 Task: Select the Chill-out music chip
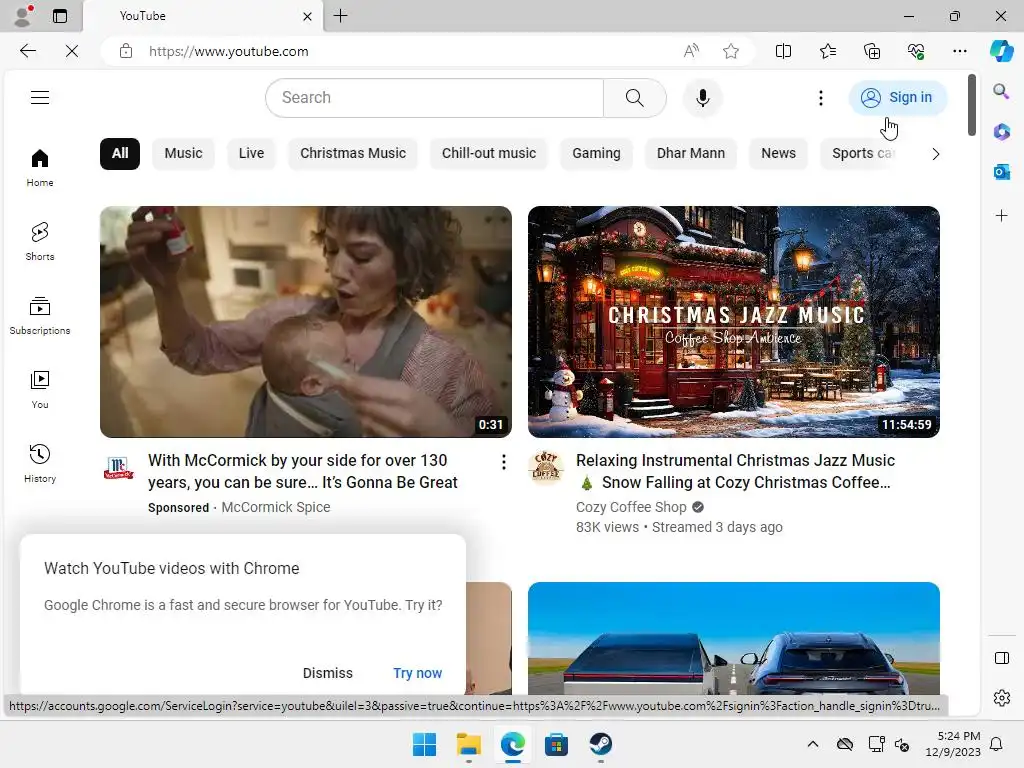[x=488, y=153]
